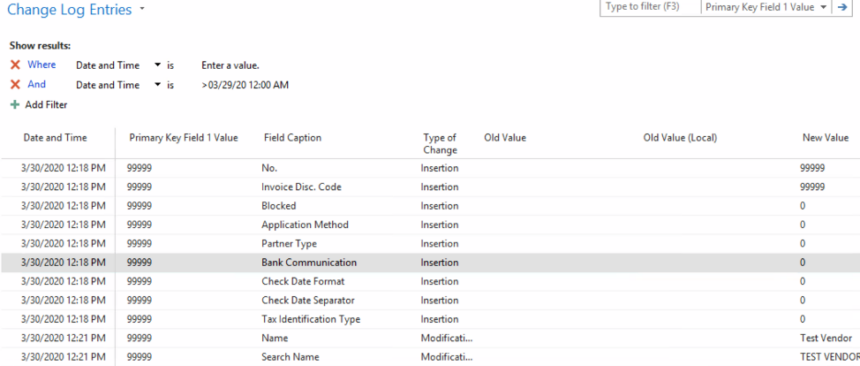Select the Tax Identification Type cell

coord(310,319)
